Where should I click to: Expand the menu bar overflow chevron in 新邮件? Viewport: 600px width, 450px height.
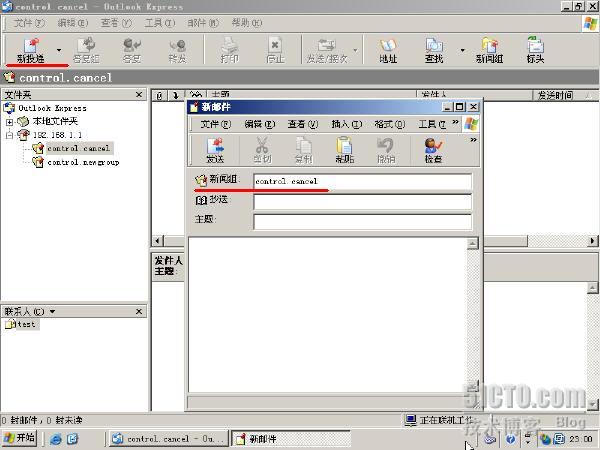[455, 122]
